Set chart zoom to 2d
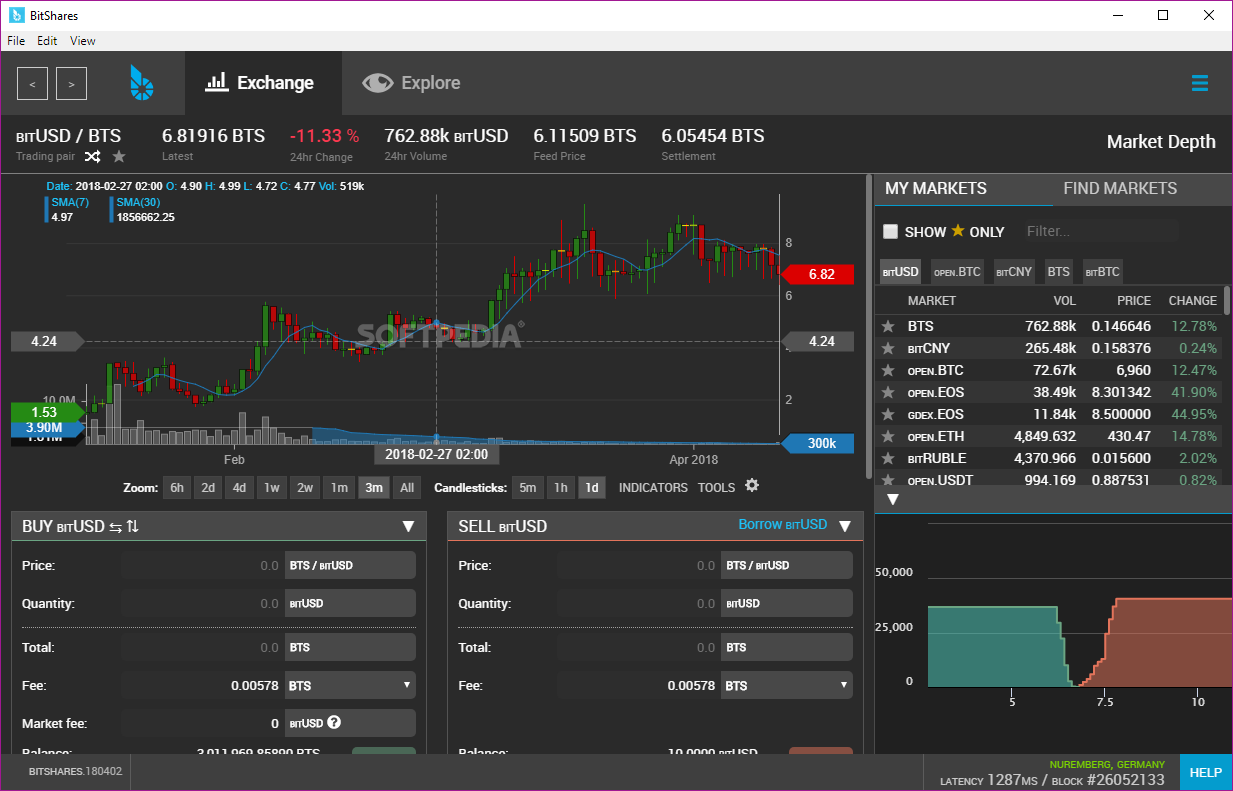This screenshot has width=1233, height=791. (208, 488)
